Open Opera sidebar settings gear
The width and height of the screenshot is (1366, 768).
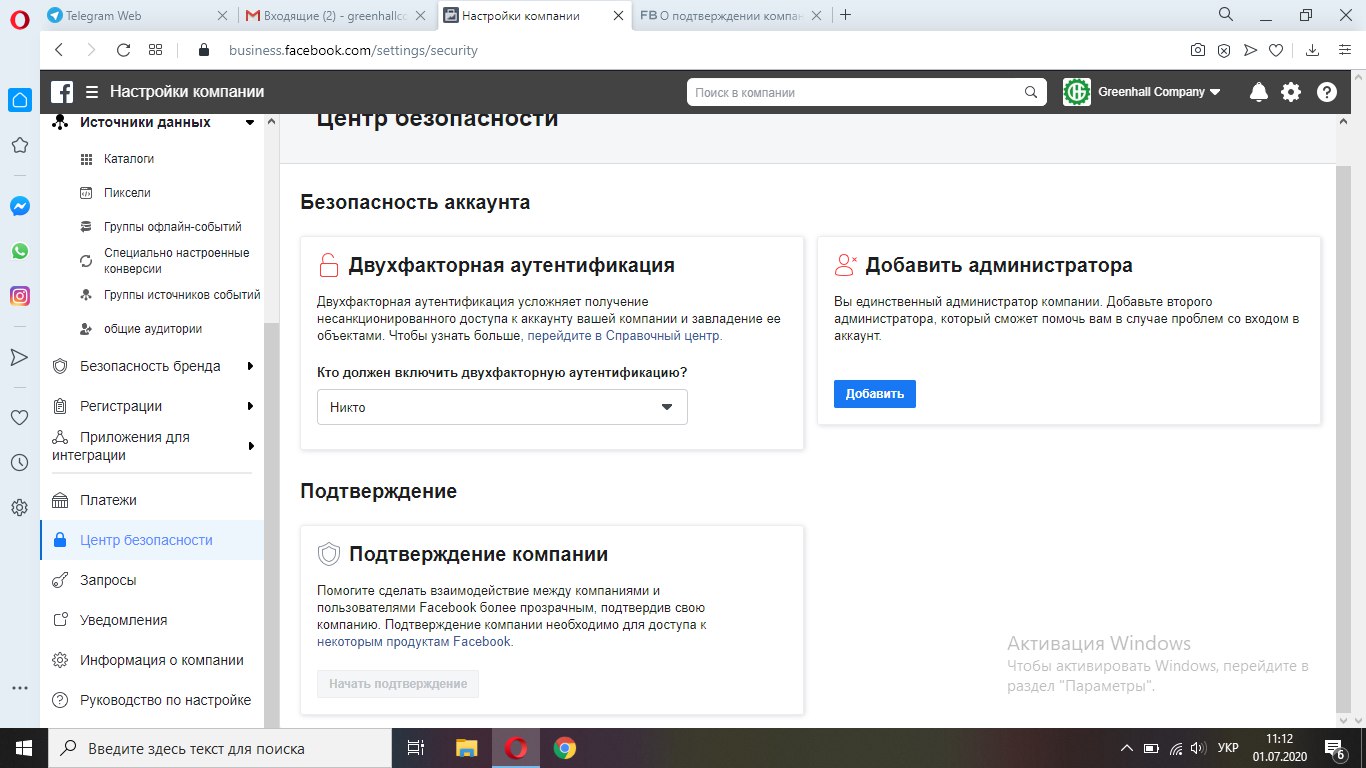point(19,508)
